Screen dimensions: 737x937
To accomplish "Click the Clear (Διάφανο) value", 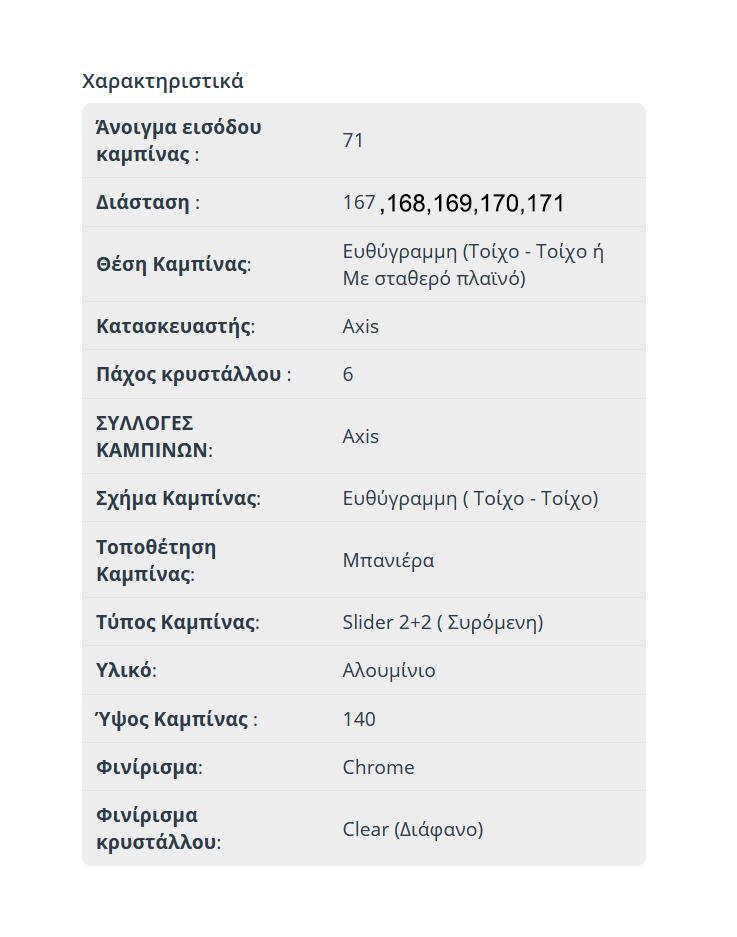I will point(412,829).
